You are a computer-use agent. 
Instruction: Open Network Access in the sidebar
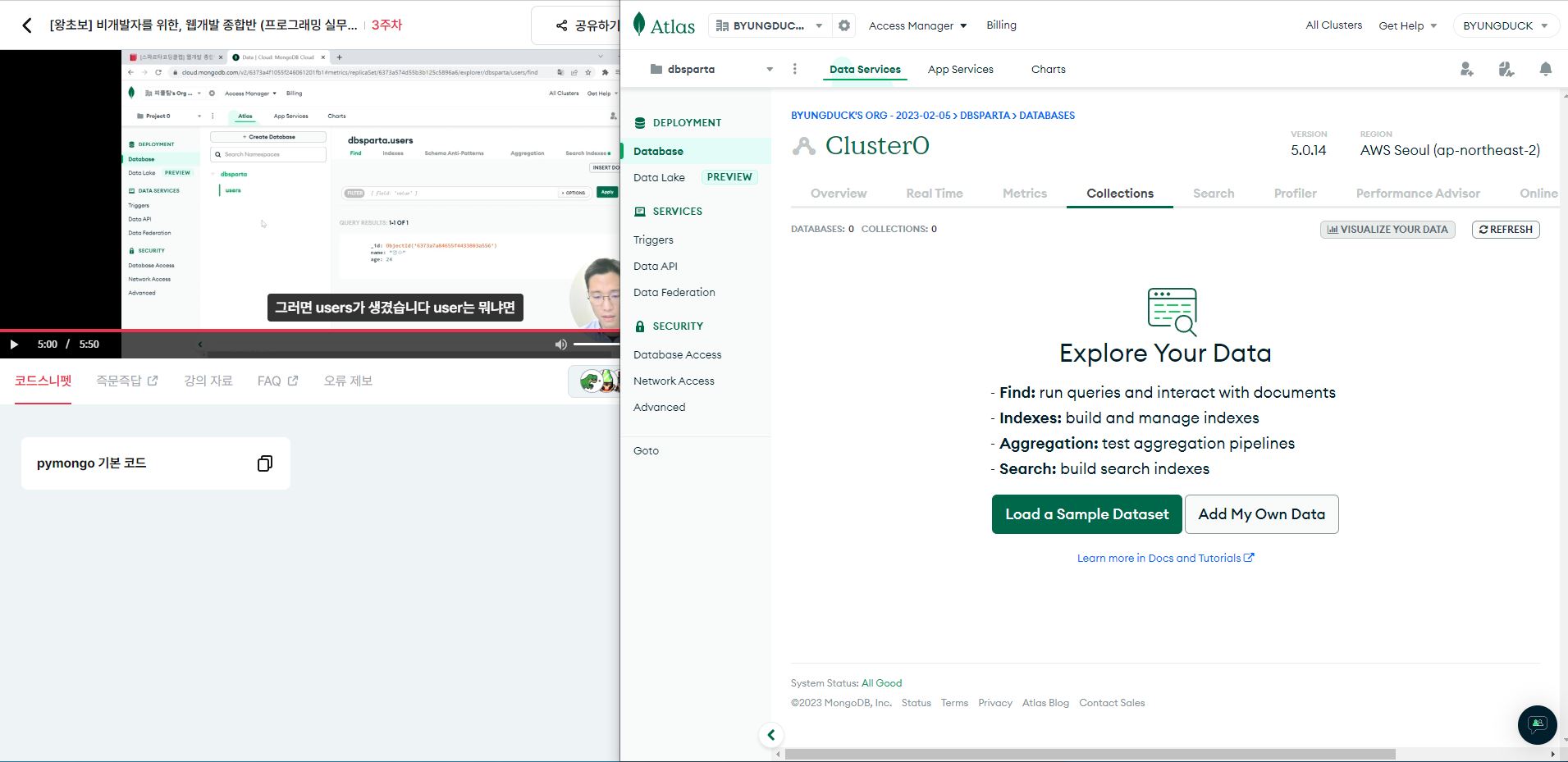pos(674,381)
